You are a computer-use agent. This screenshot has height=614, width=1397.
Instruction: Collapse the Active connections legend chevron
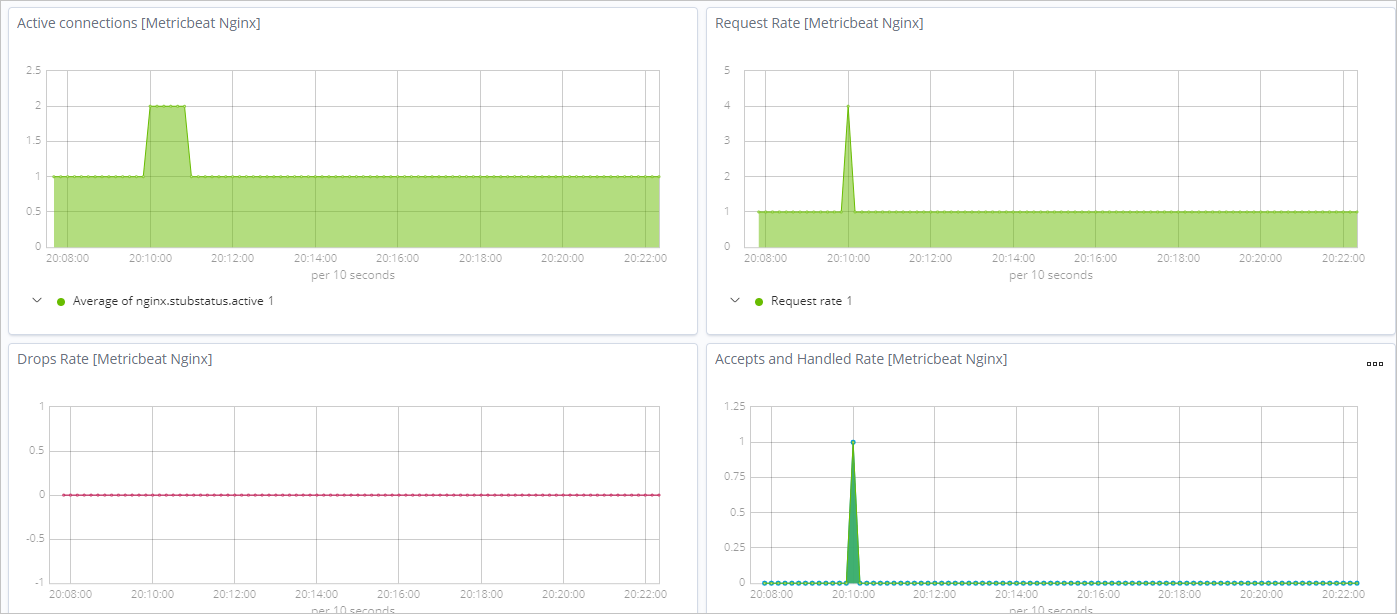pyautogui.click(x=37, y=300)
